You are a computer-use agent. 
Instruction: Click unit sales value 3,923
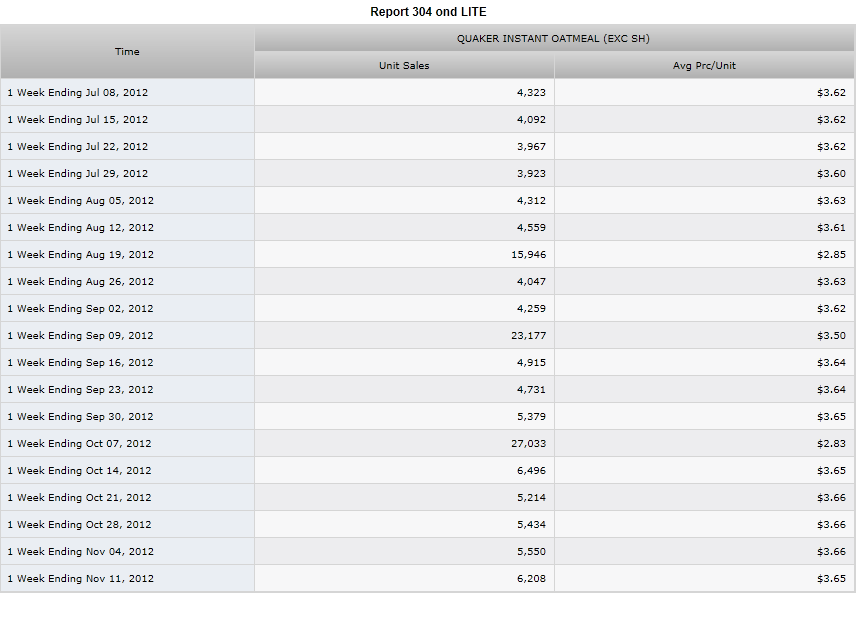click(531, 174)
